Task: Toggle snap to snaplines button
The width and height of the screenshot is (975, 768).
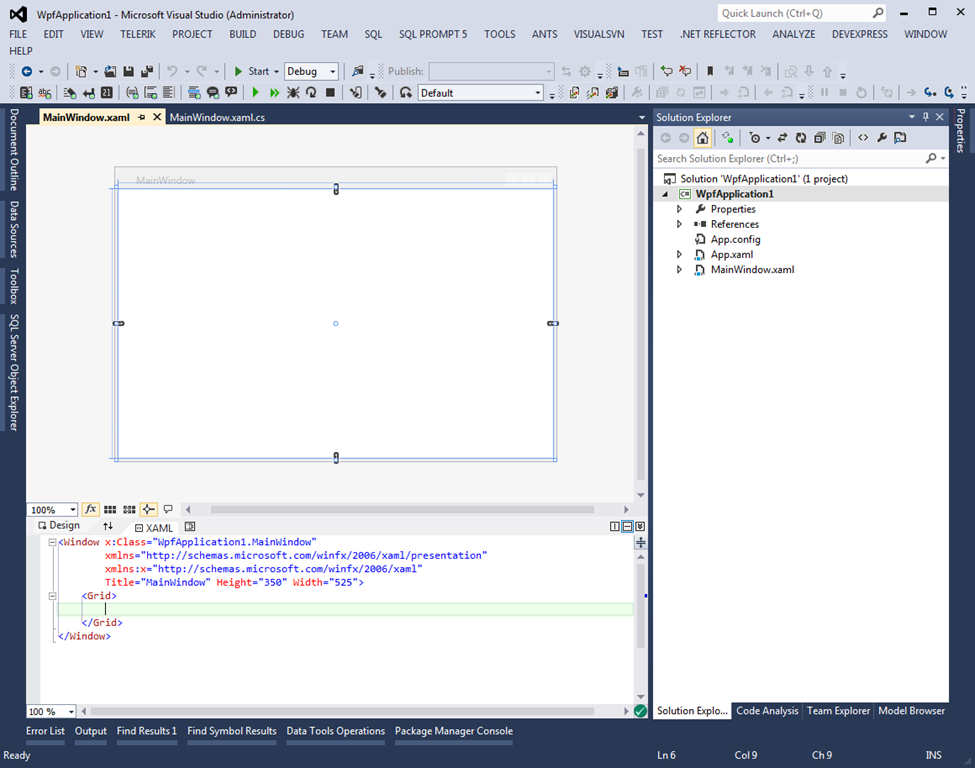Action: [x=148, y=509]
